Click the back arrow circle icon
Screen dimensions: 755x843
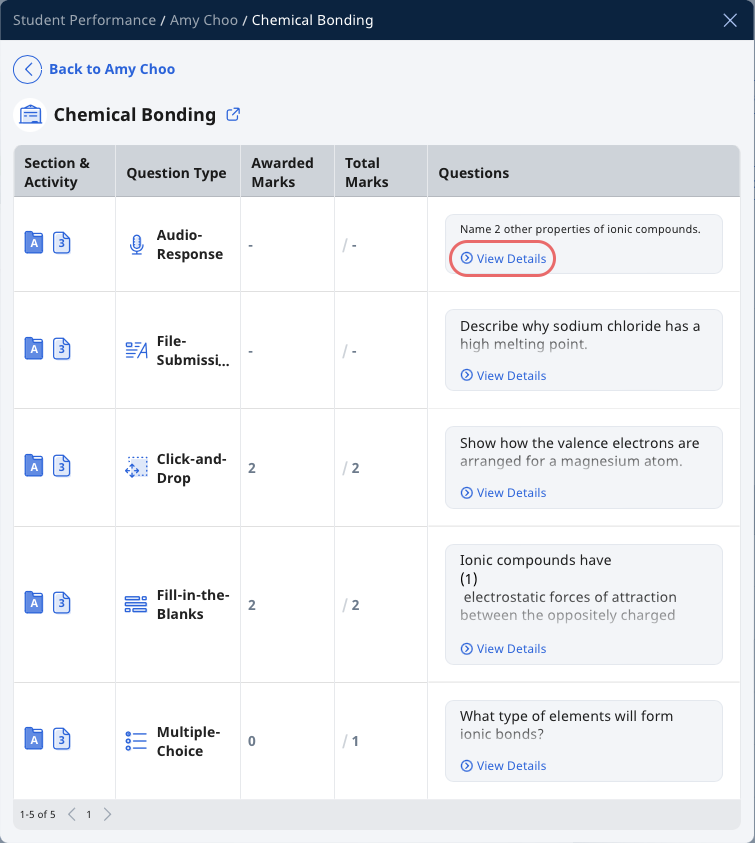pyautogui.click(x=27, y=69)
